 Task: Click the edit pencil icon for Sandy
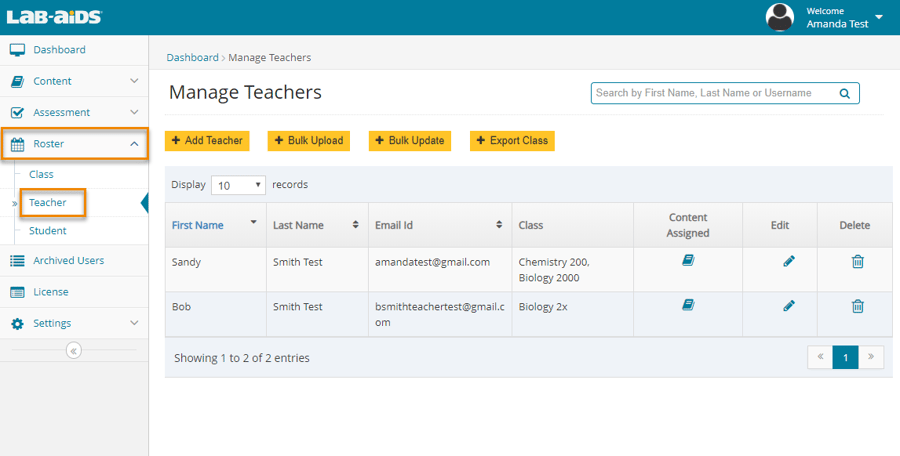[x=789, y=261]
